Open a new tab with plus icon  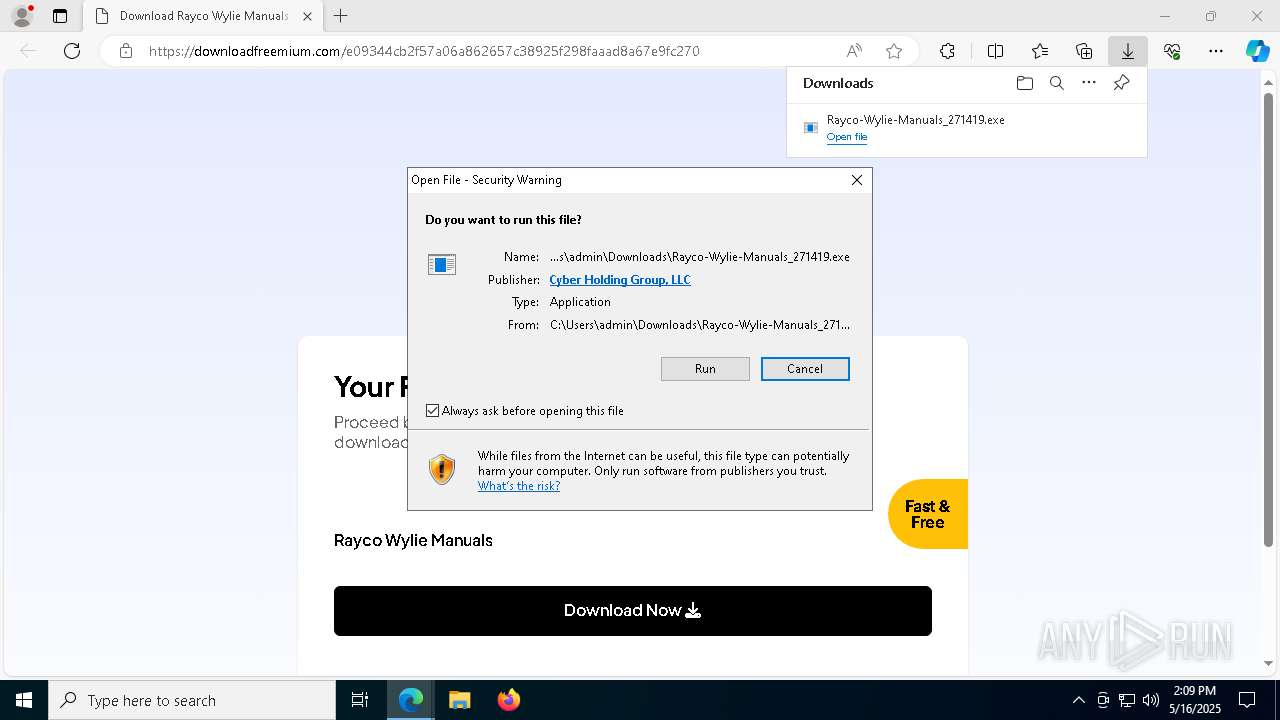341,16
